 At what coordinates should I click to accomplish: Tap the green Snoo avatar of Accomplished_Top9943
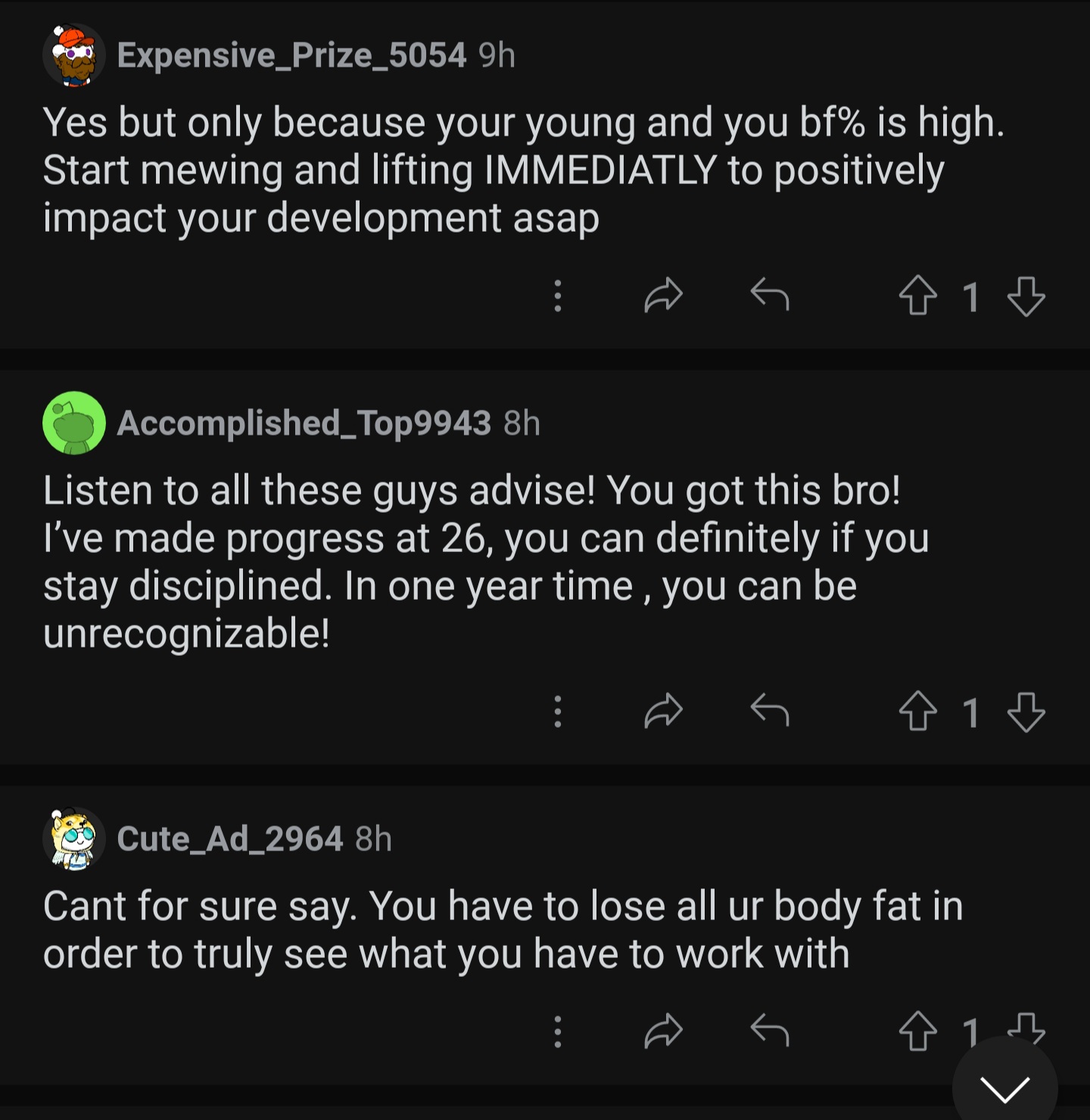pos(73,423)
